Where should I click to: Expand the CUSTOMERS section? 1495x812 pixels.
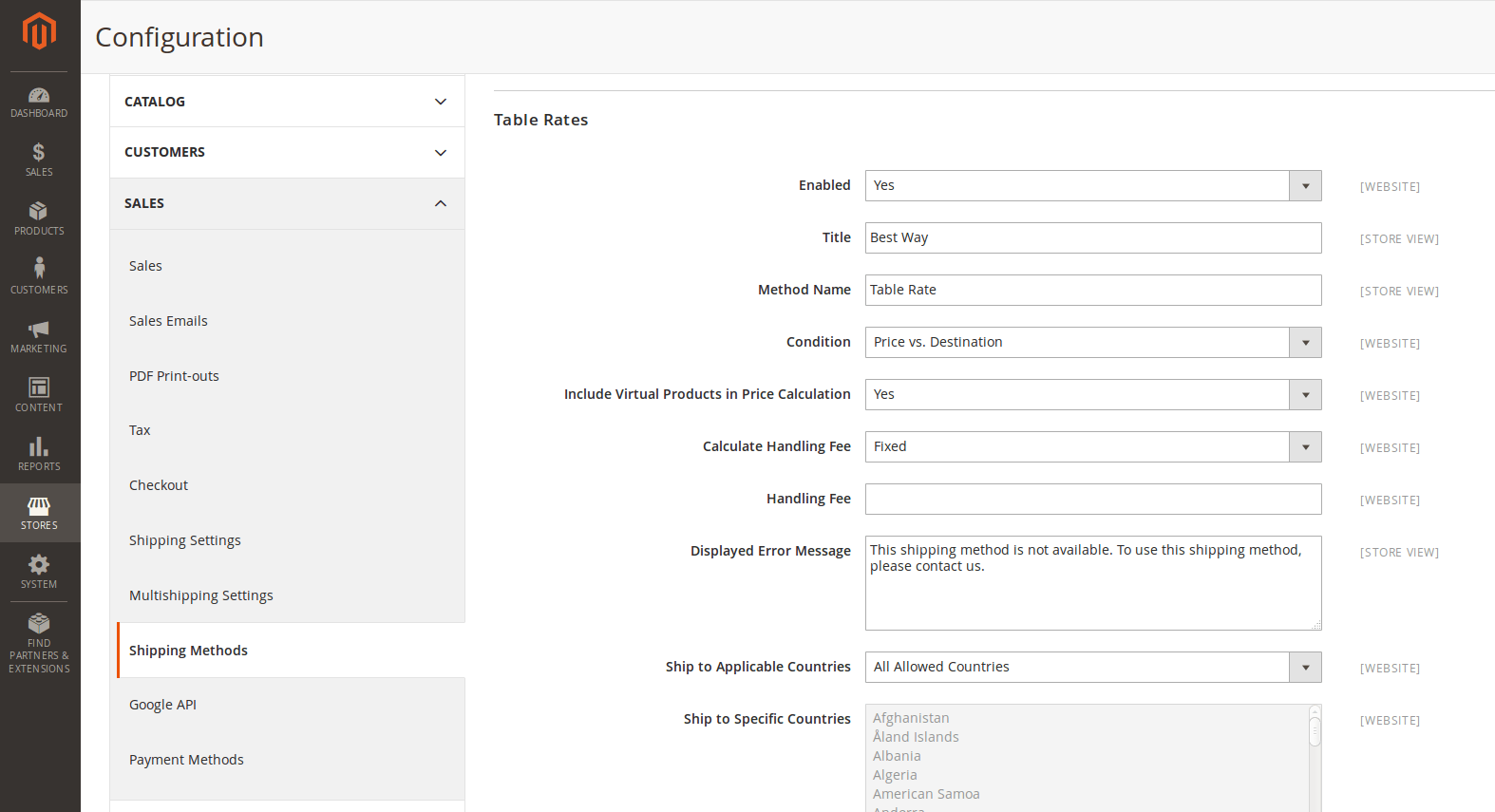tap(287, 152)
